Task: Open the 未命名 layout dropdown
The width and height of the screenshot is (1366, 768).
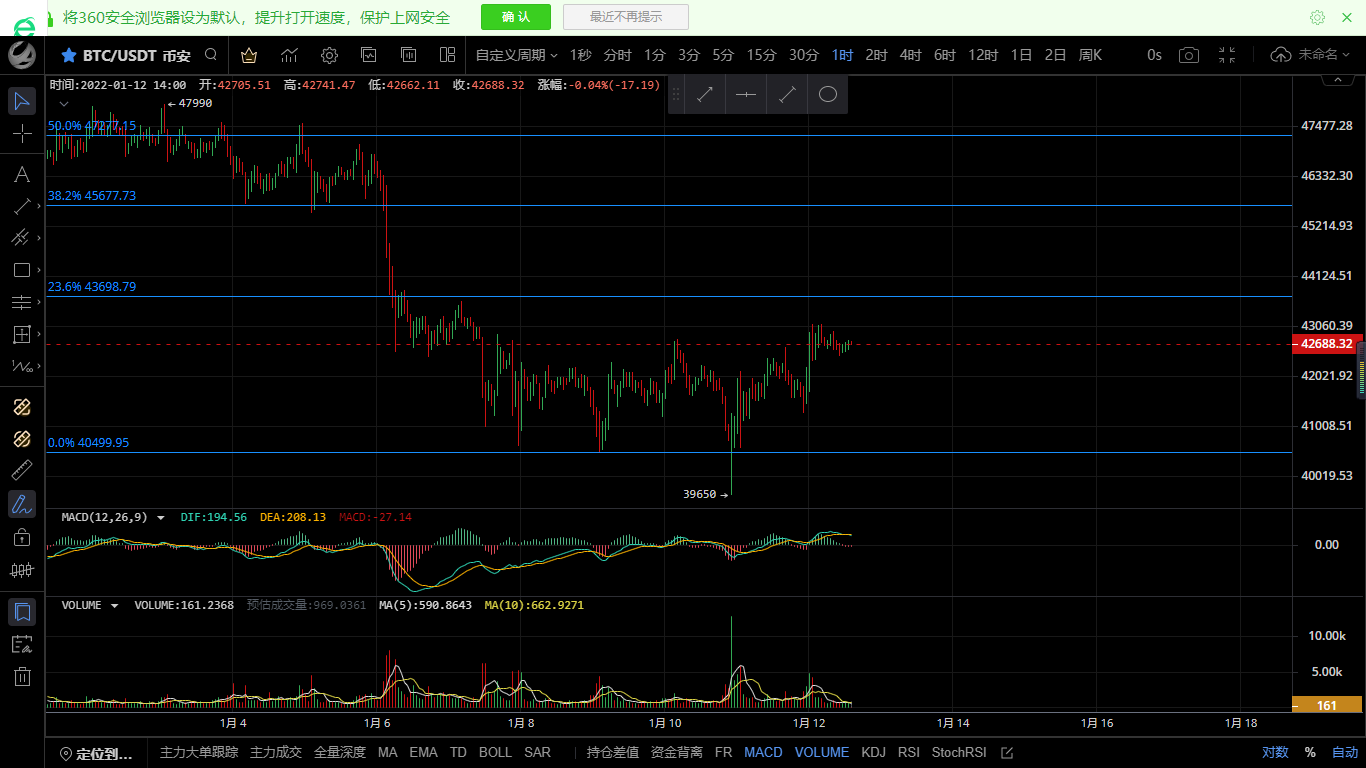Action: tap(1324, 55)
